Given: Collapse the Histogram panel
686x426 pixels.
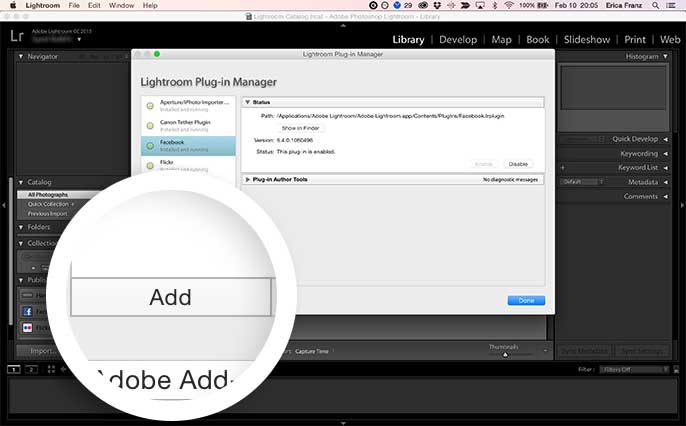Looking at the screenshot, I should pos(665,56).
